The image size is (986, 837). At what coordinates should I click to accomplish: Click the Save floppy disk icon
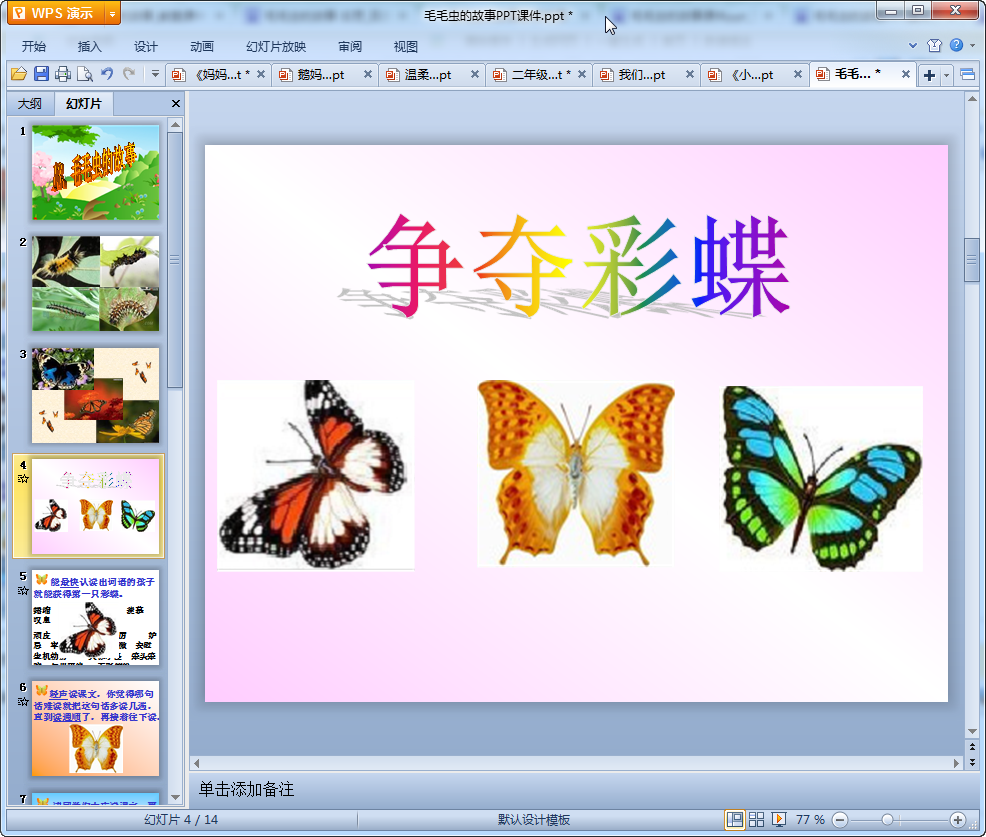click(42, 74)
